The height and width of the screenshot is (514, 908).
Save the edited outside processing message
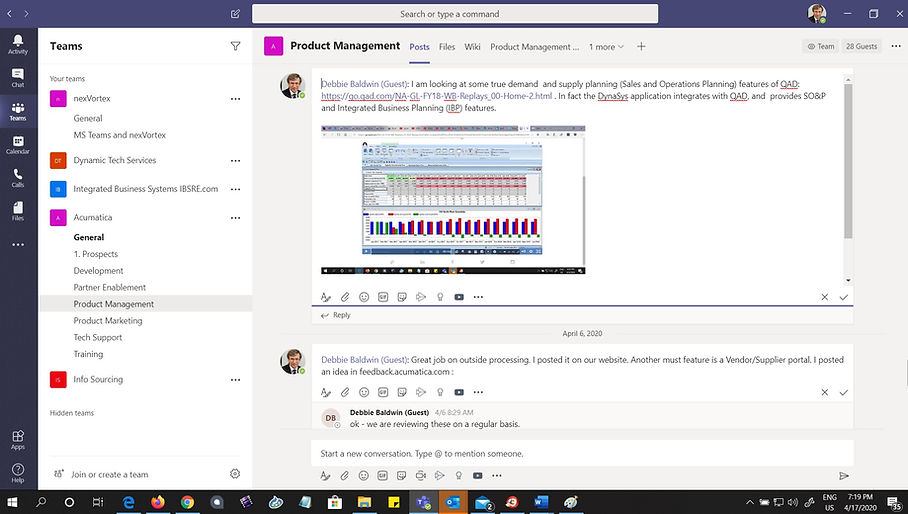844,392
